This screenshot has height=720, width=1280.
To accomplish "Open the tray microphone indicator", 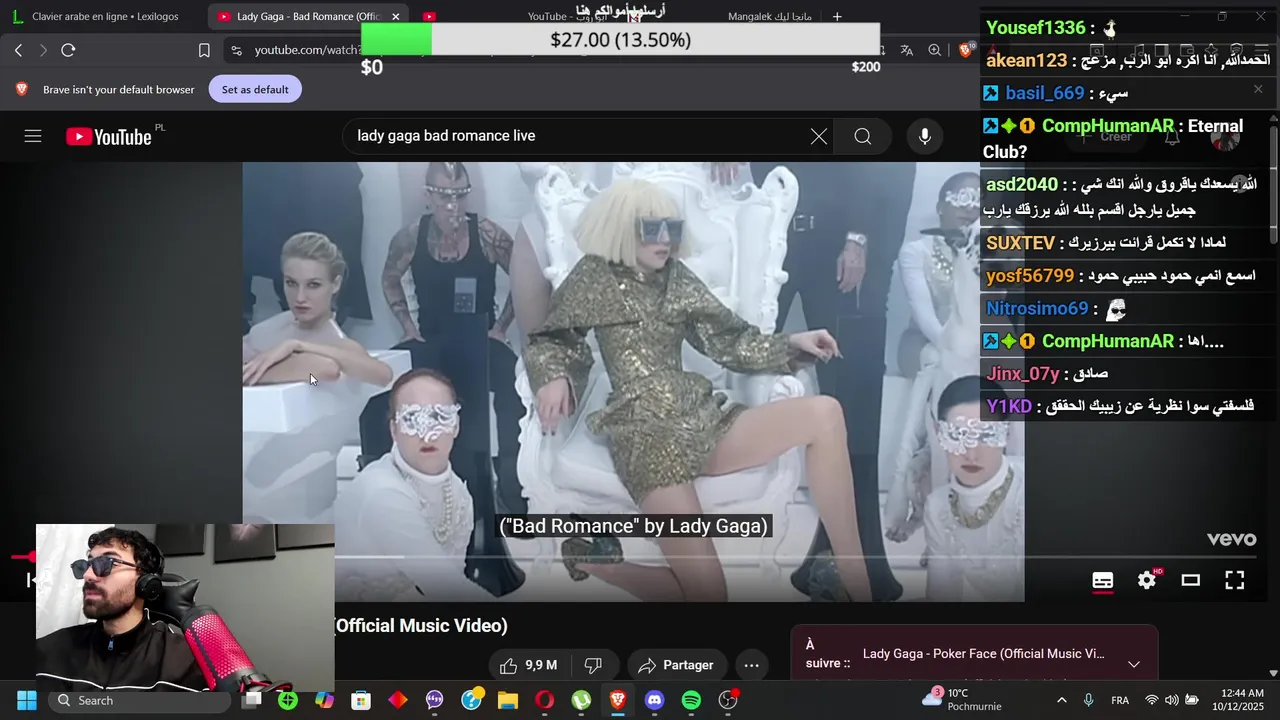I will point(1089,700).
